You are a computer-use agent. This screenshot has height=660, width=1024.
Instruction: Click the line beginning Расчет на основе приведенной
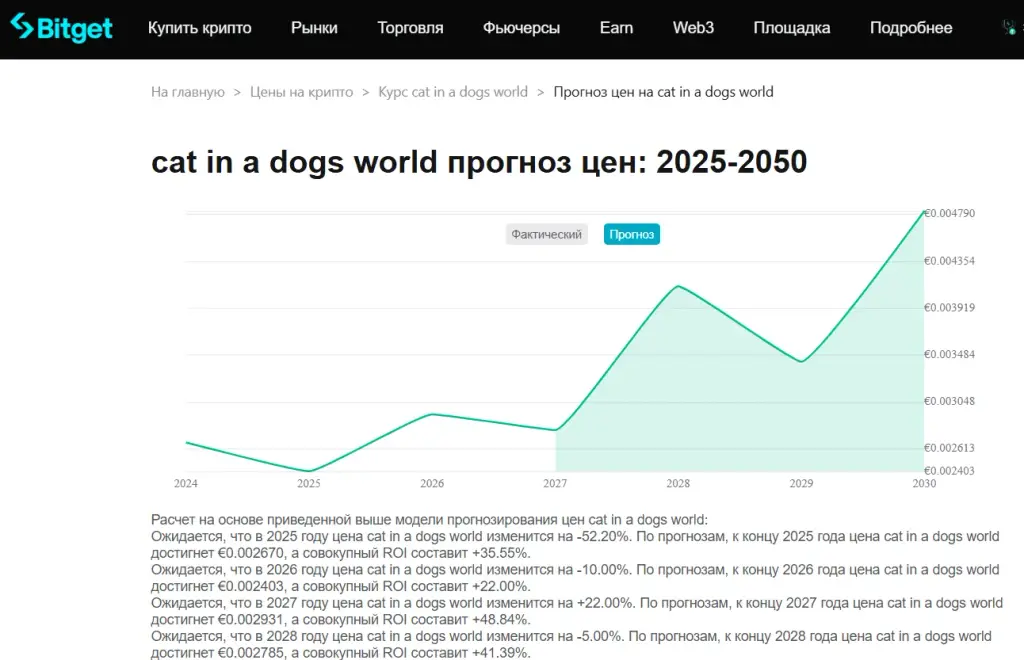[429, 520]
